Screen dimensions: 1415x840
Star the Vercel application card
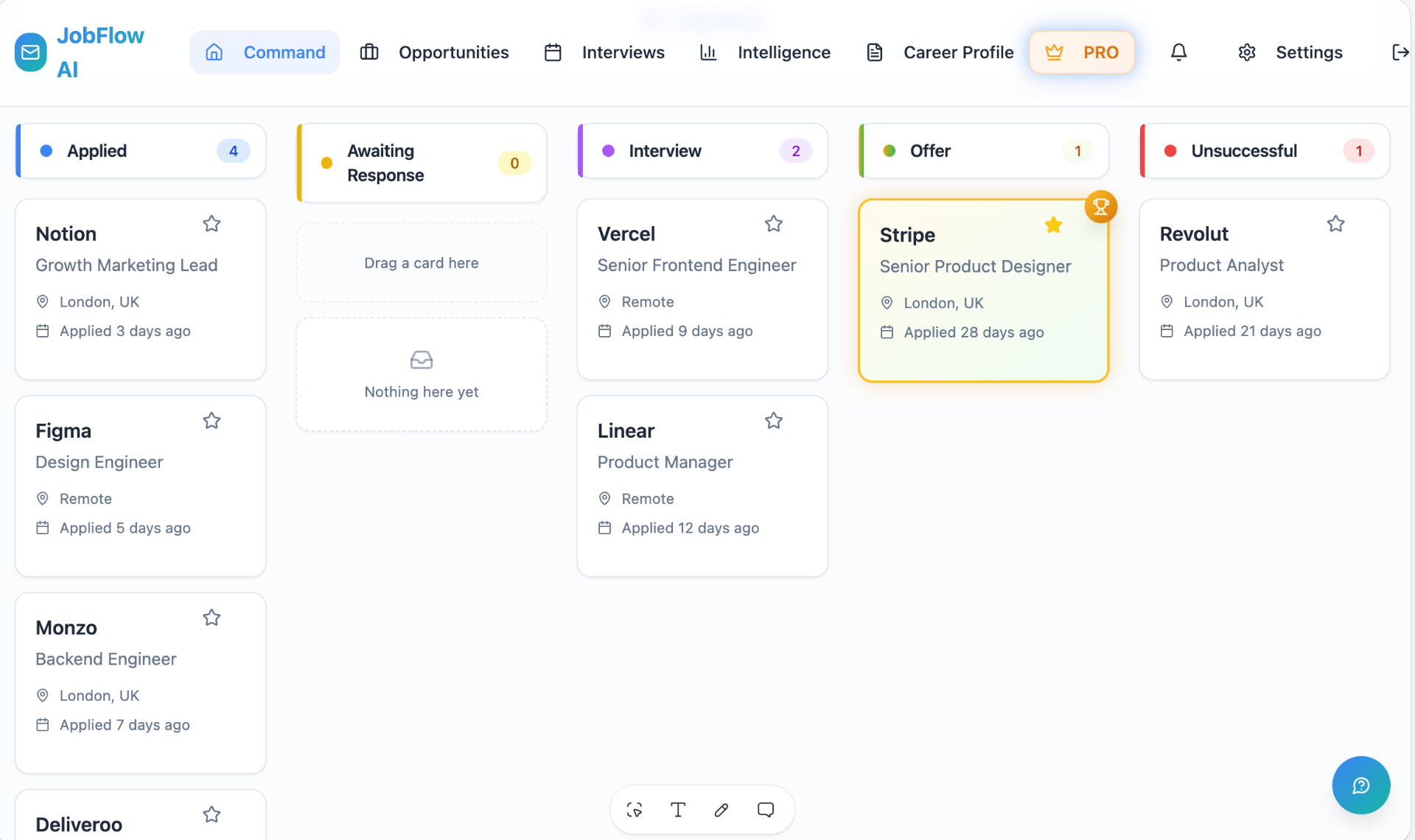[x=774, y=224]
